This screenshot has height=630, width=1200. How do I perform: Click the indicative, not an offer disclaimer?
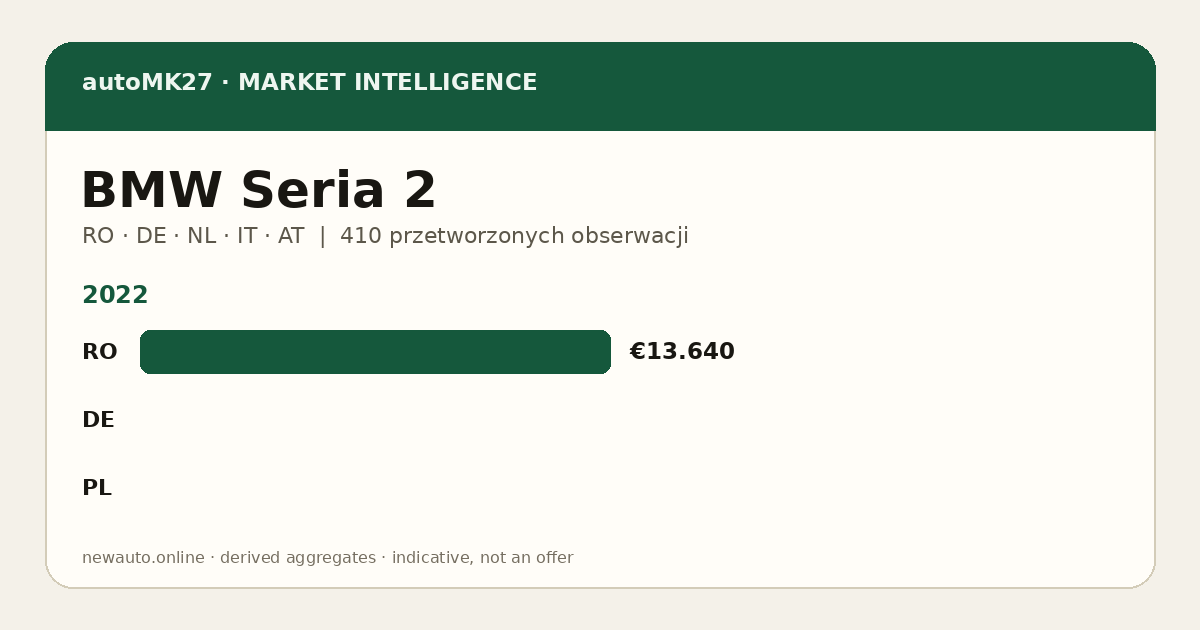coord(482,558)
